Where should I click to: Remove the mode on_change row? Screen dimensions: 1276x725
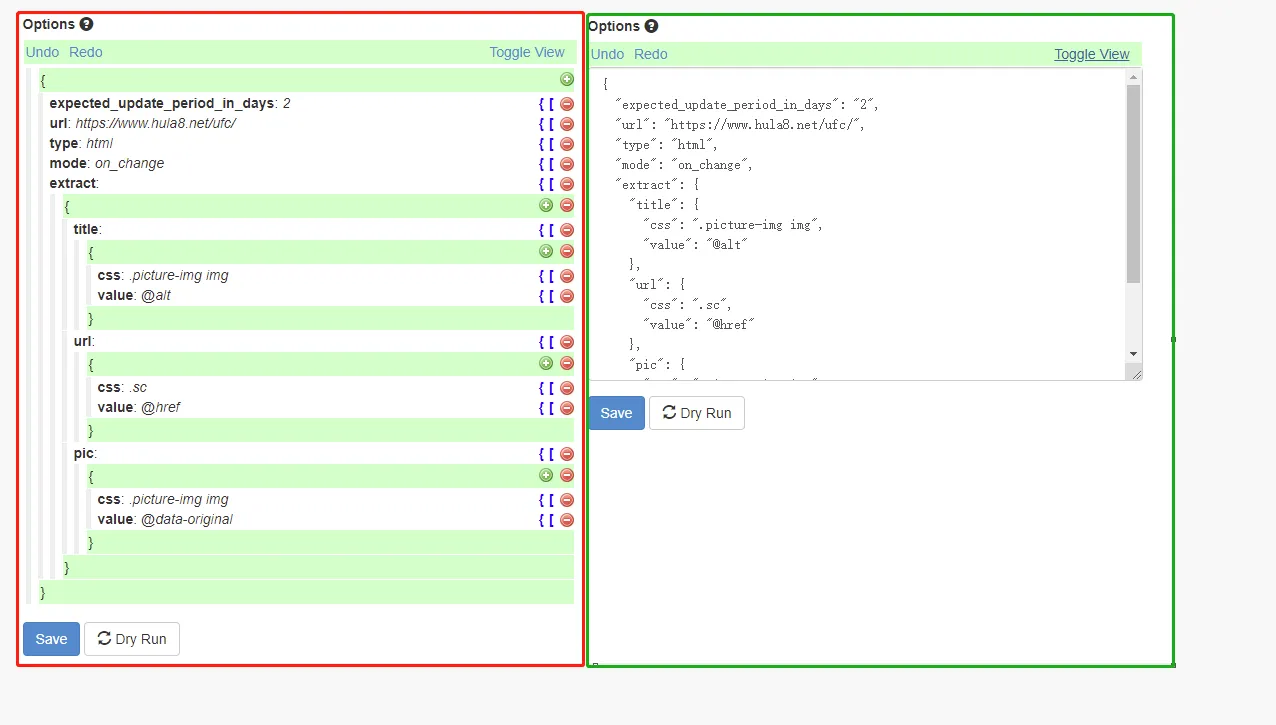pyautogui.click(x=567, y=164)
